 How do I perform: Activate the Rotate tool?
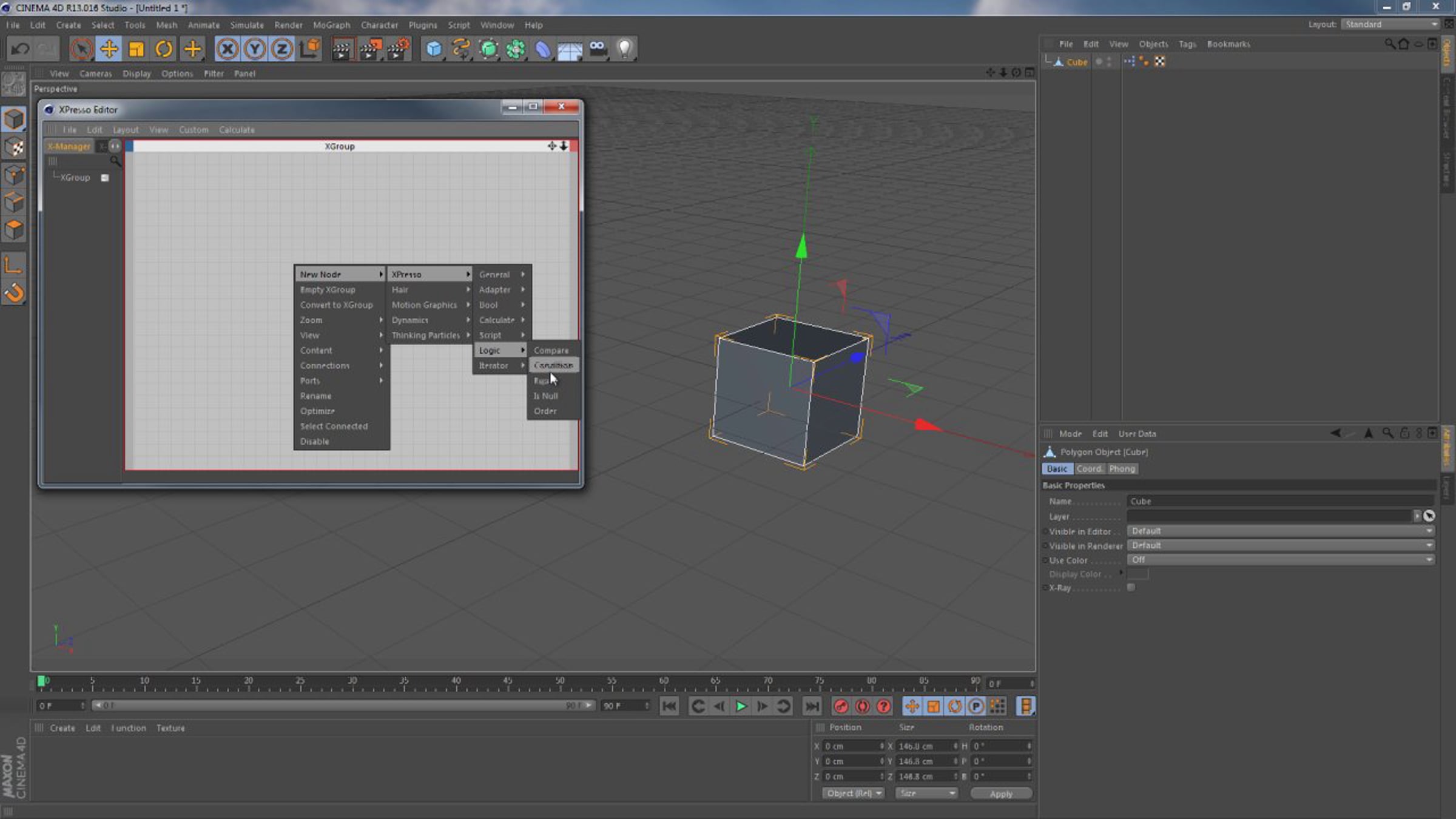click(164, 49)
